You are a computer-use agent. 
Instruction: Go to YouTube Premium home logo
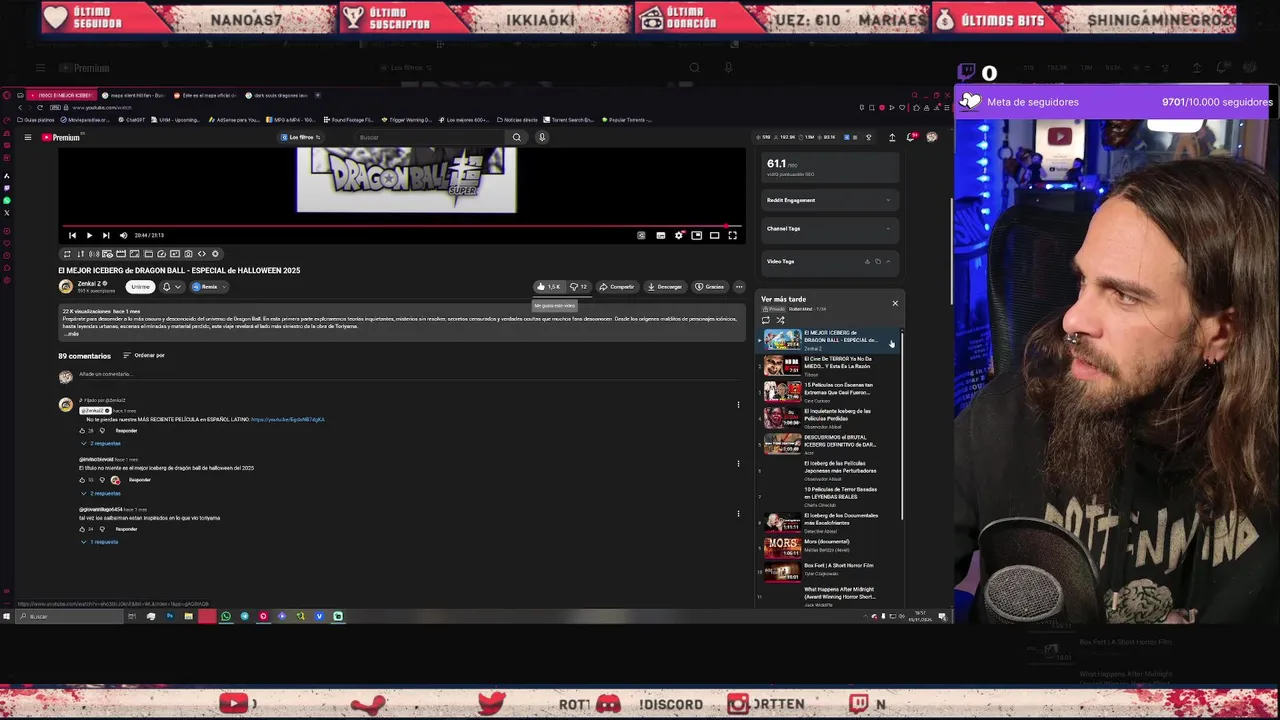point(61,137)
